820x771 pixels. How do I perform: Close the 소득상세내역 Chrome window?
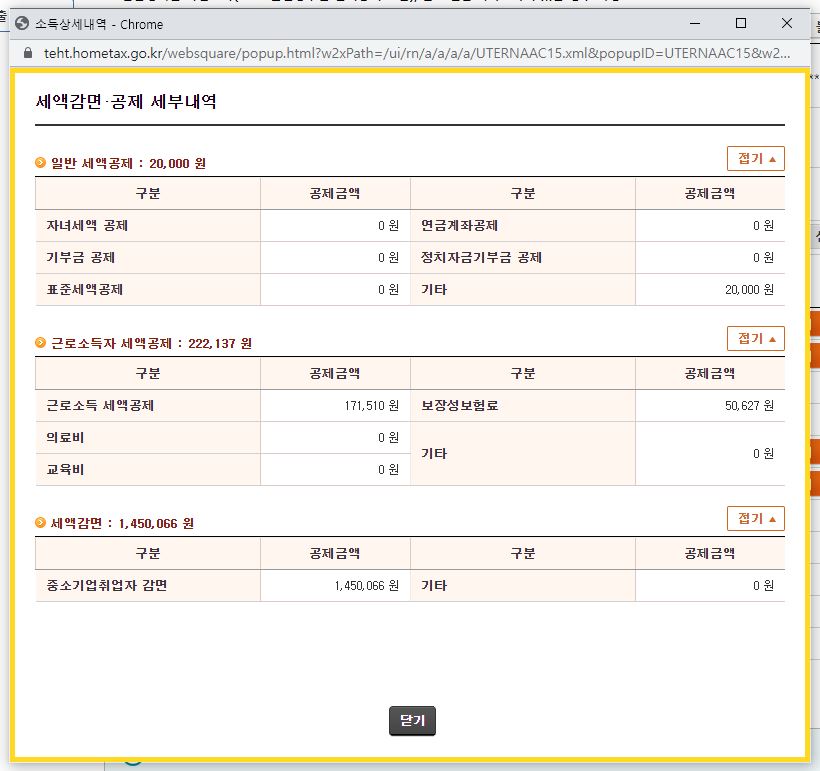click(788, 23)
